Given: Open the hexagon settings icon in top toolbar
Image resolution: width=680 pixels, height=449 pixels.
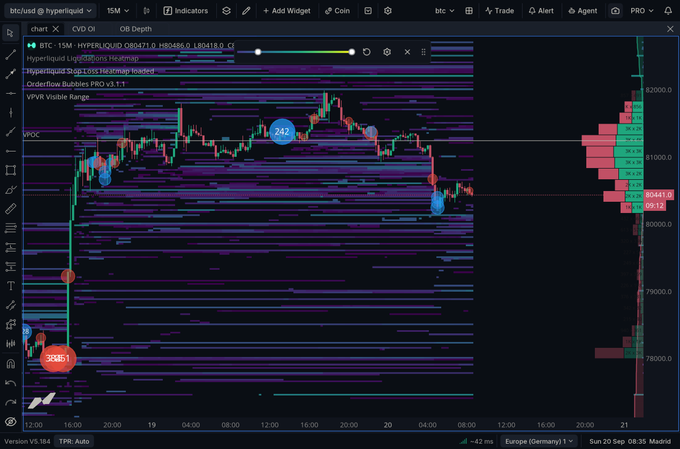Looking at the screenshot, I should [x=388, y=11].
